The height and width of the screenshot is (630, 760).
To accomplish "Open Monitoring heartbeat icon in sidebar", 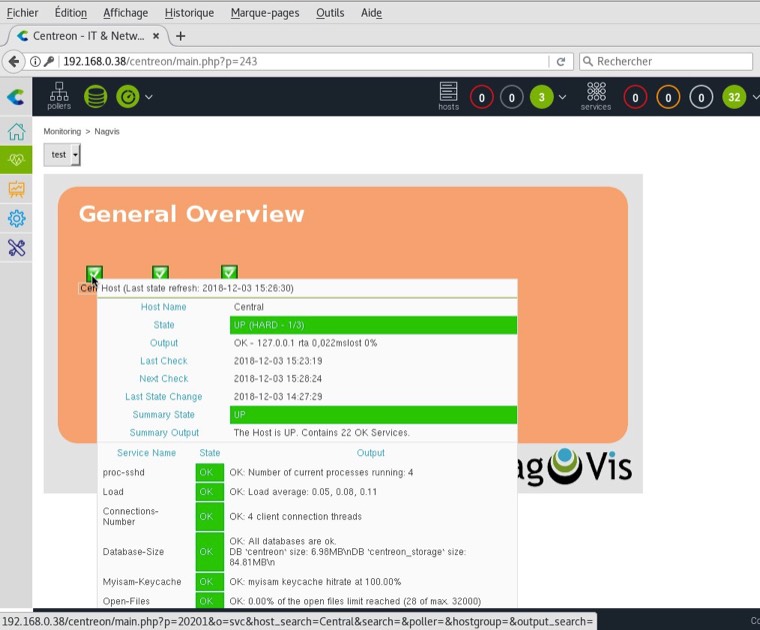I will coord(16,160).
